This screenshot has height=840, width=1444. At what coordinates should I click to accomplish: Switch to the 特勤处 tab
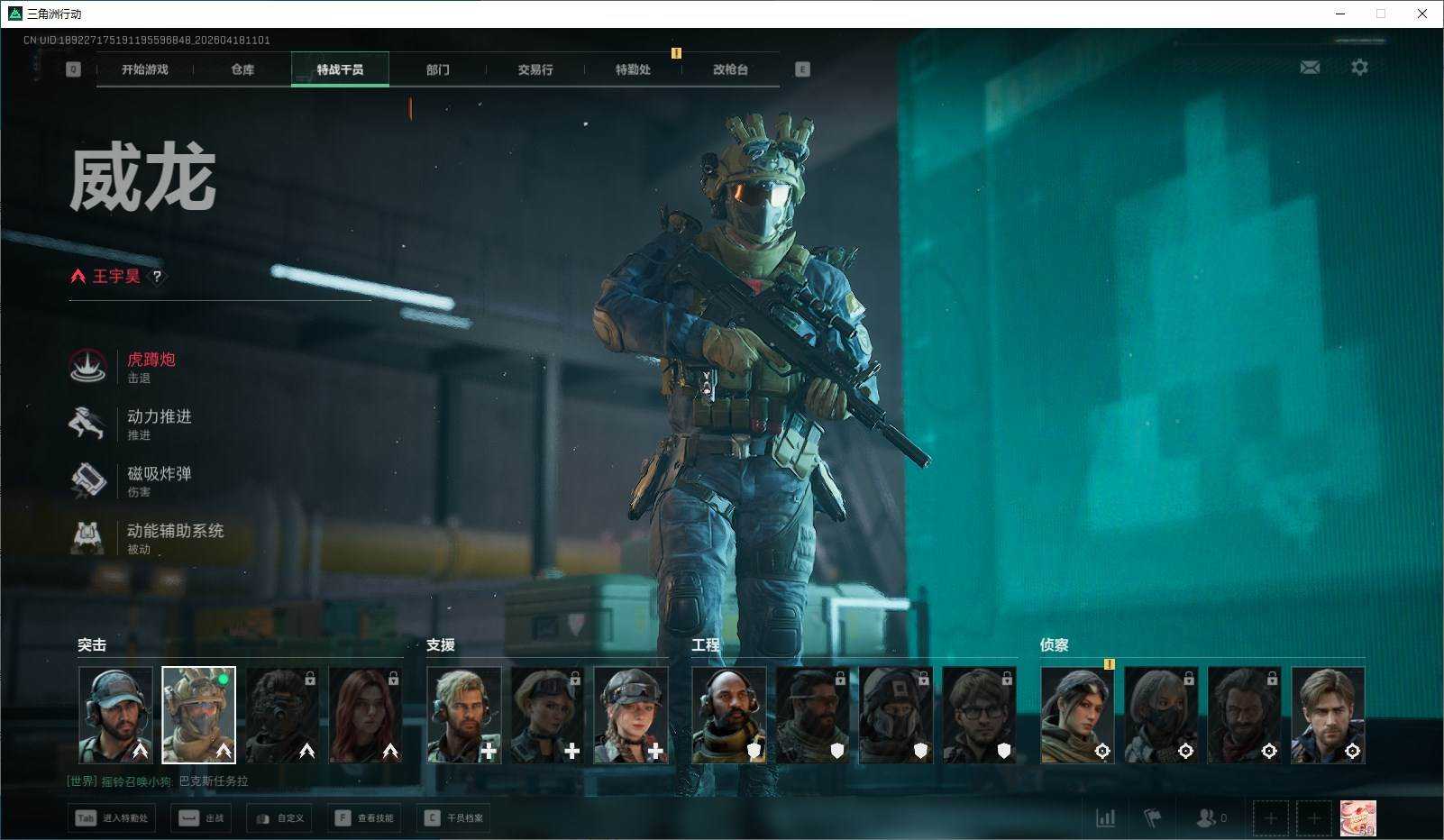tap(633, 69)
